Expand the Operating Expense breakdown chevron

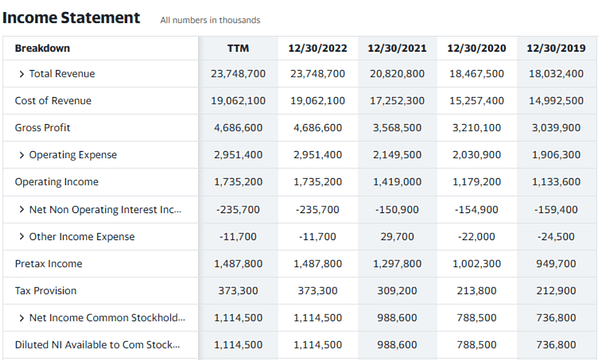tap(21, 155)
